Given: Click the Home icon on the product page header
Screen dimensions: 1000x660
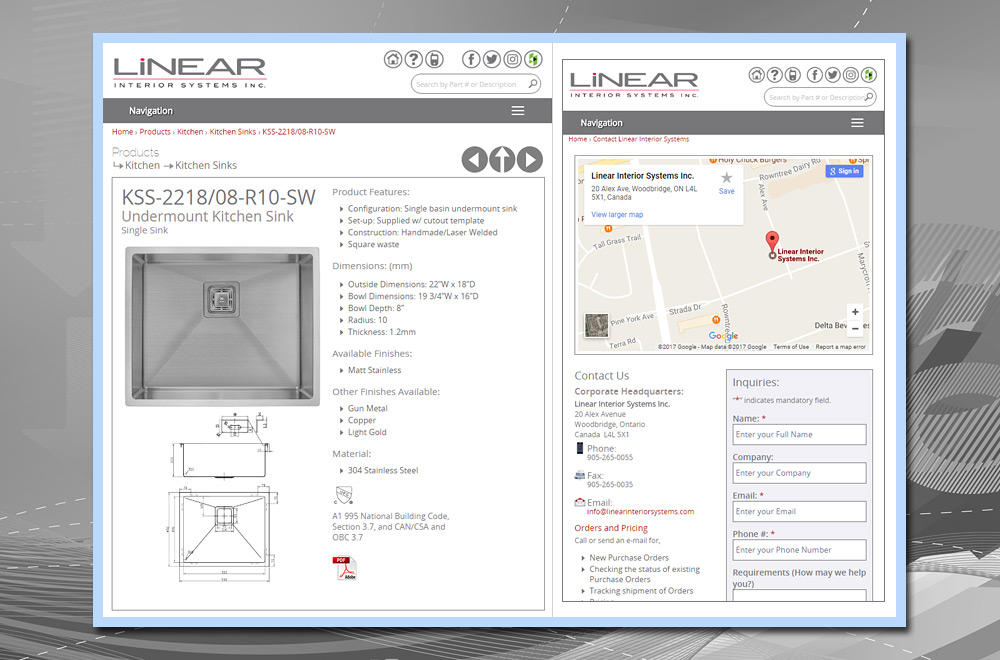Looking at the screenshot, I should 393,59.
